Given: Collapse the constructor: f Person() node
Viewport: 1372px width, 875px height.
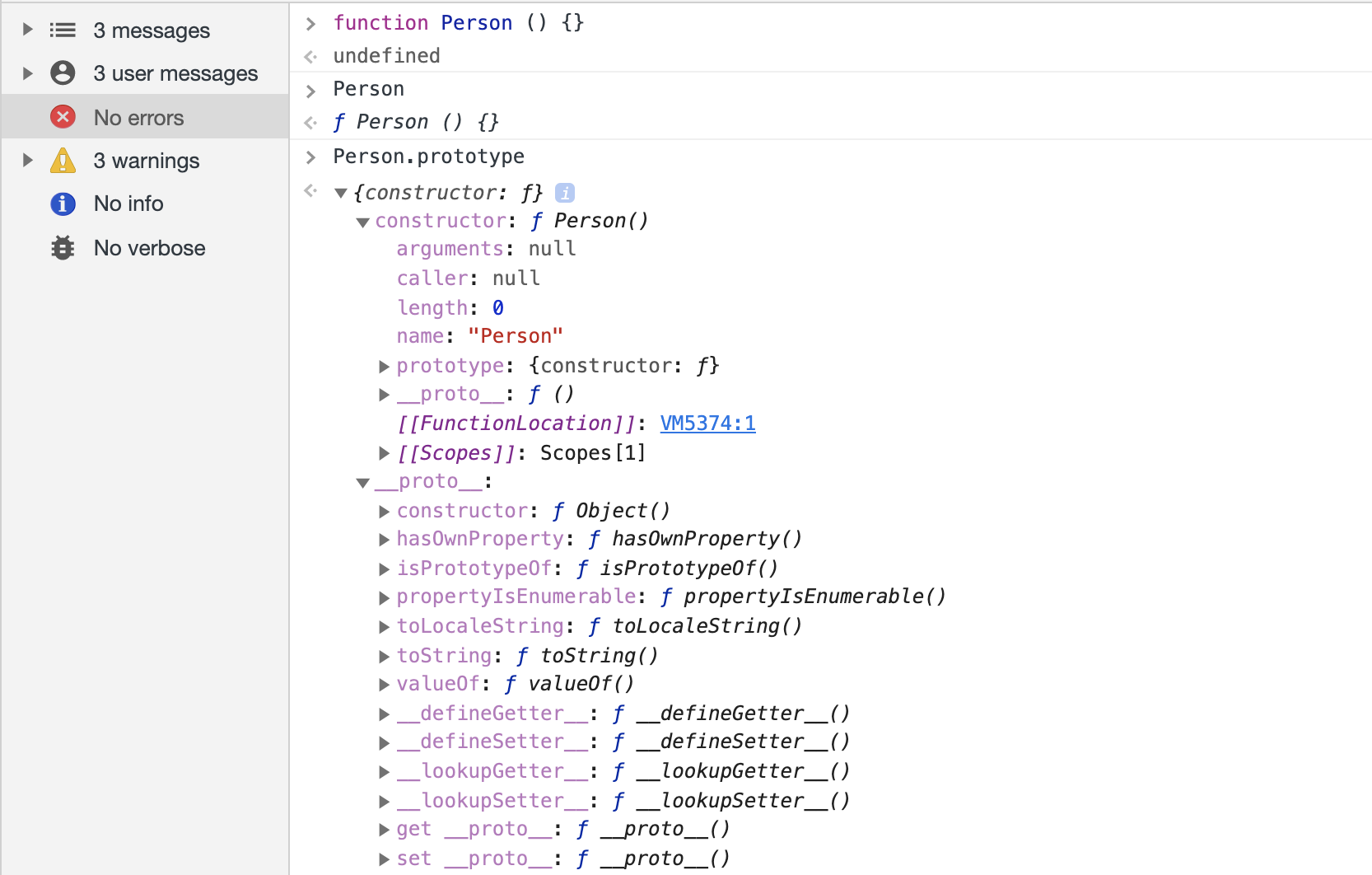Looking at the screenshot, I should [362, 222].
